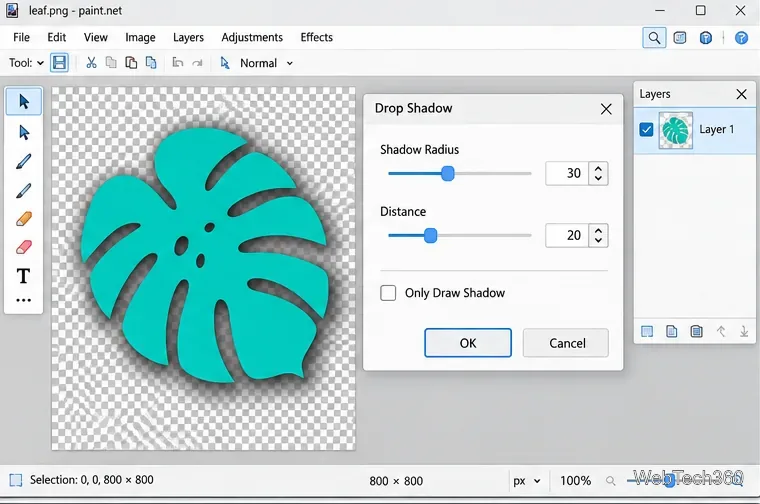Screen dimensions: 760x504
Task: Open the File menu
Action: tap(21, 37)
